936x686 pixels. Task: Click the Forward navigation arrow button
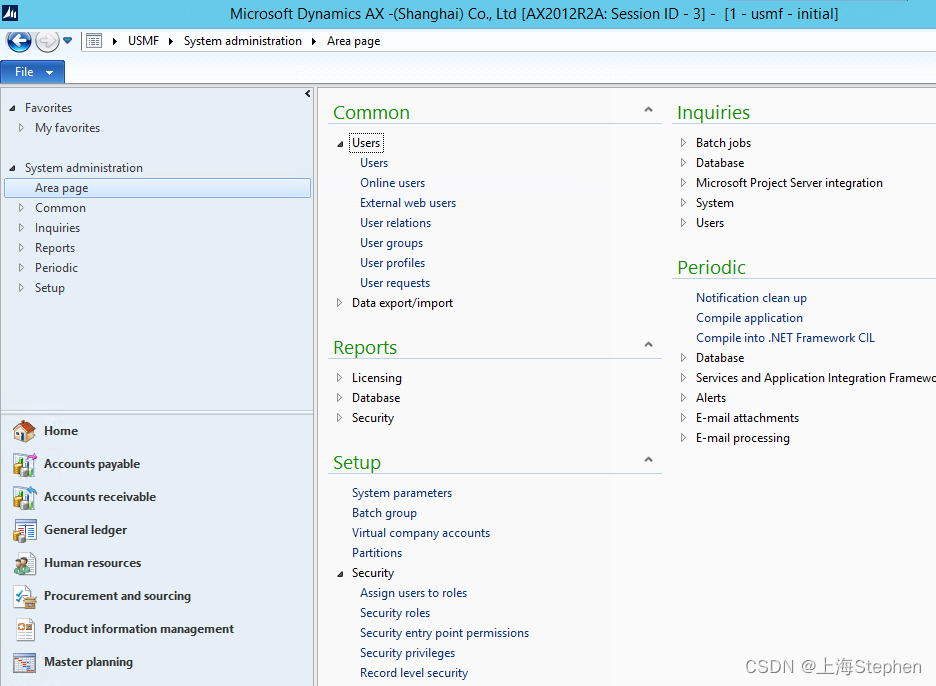coord(47,41)
